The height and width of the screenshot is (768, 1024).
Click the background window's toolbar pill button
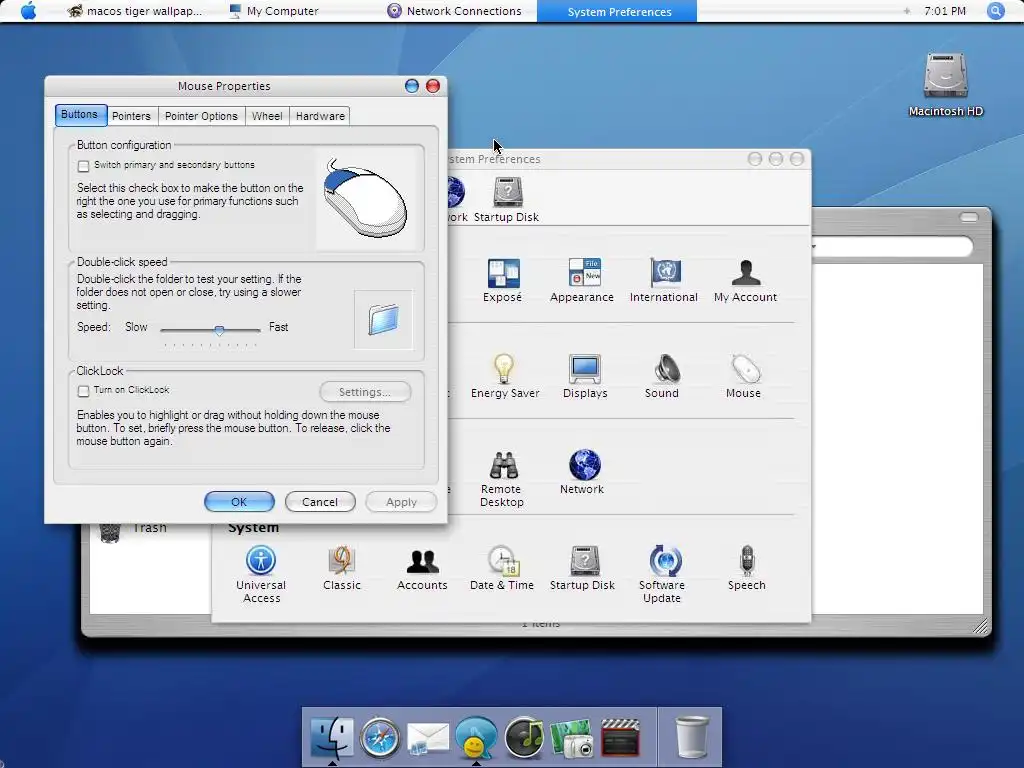[969, 217]
